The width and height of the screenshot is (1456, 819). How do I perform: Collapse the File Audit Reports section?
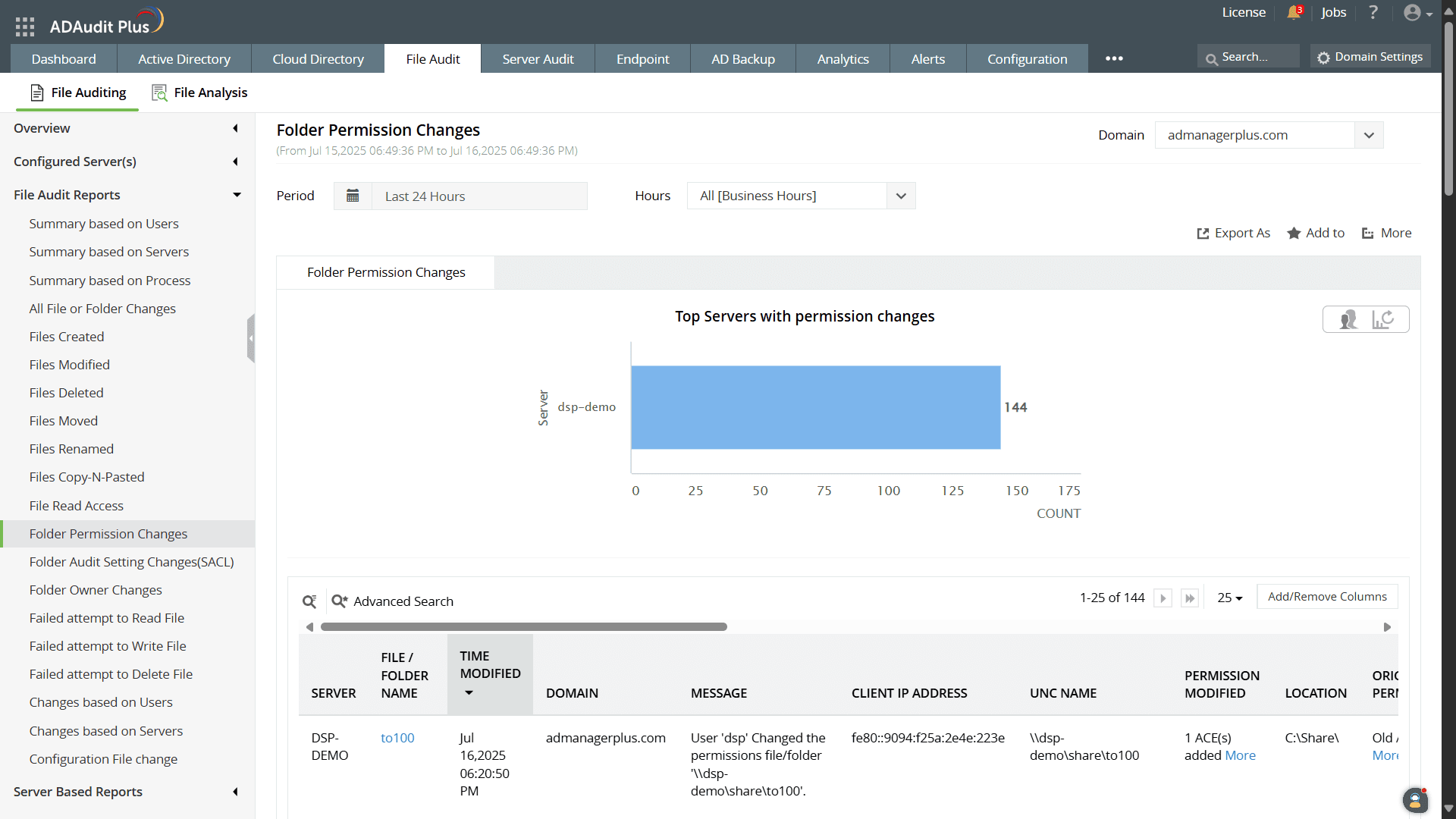[237, 195]
